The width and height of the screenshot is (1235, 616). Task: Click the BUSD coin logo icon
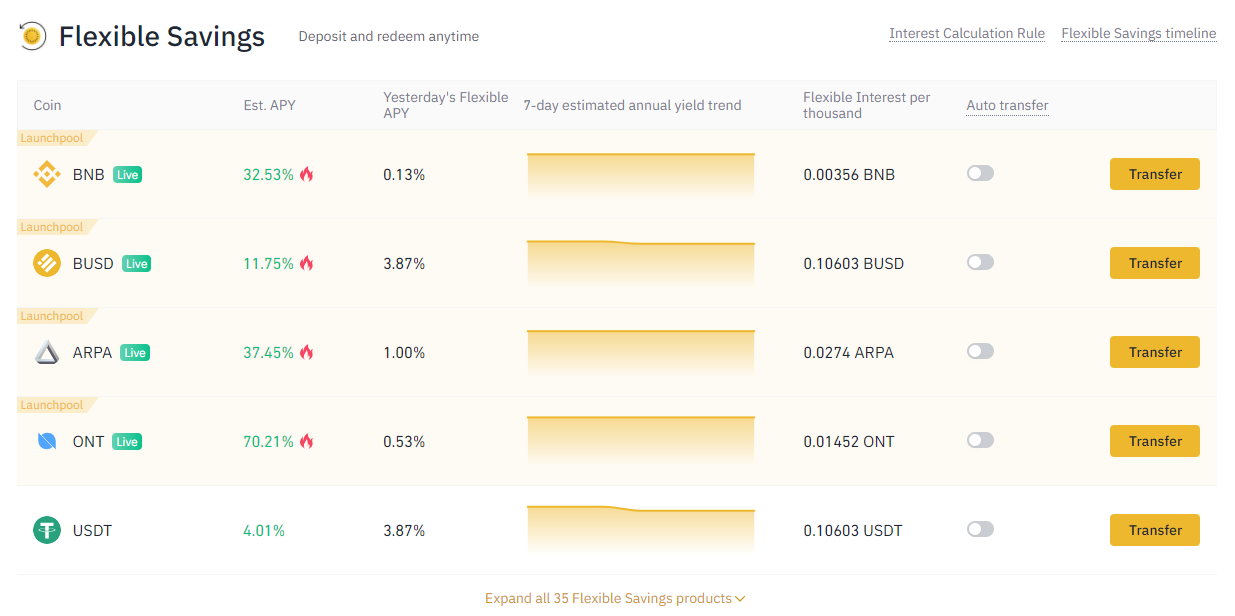(47, 263)
